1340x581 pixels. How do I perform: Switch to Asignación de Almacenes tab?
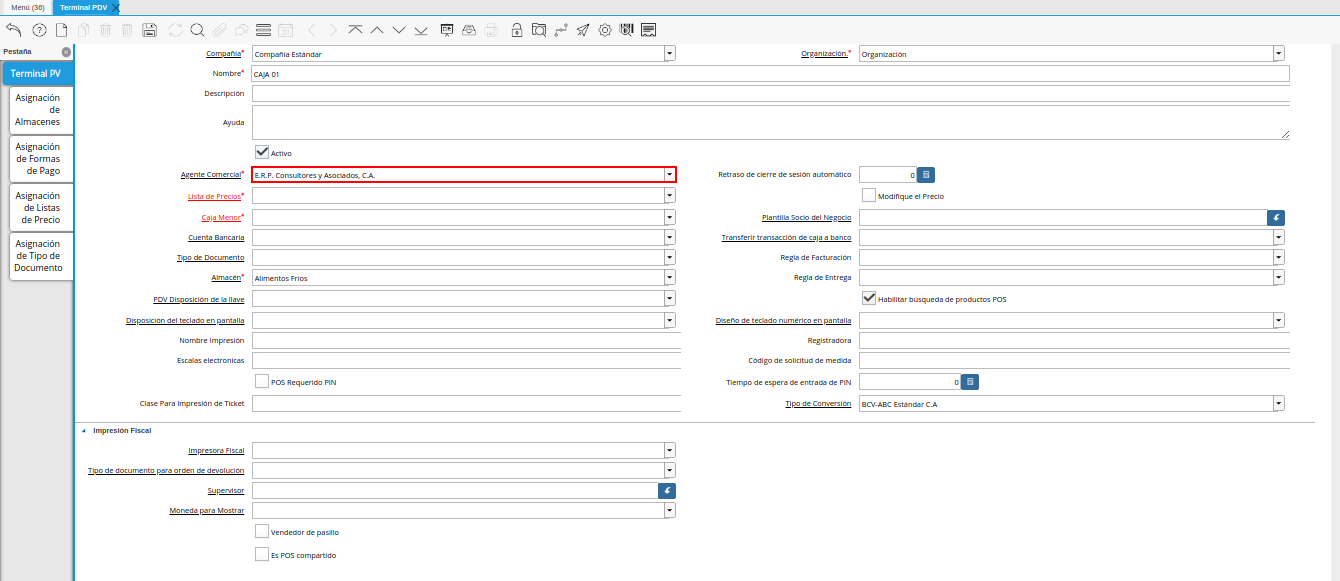point(38,110)
